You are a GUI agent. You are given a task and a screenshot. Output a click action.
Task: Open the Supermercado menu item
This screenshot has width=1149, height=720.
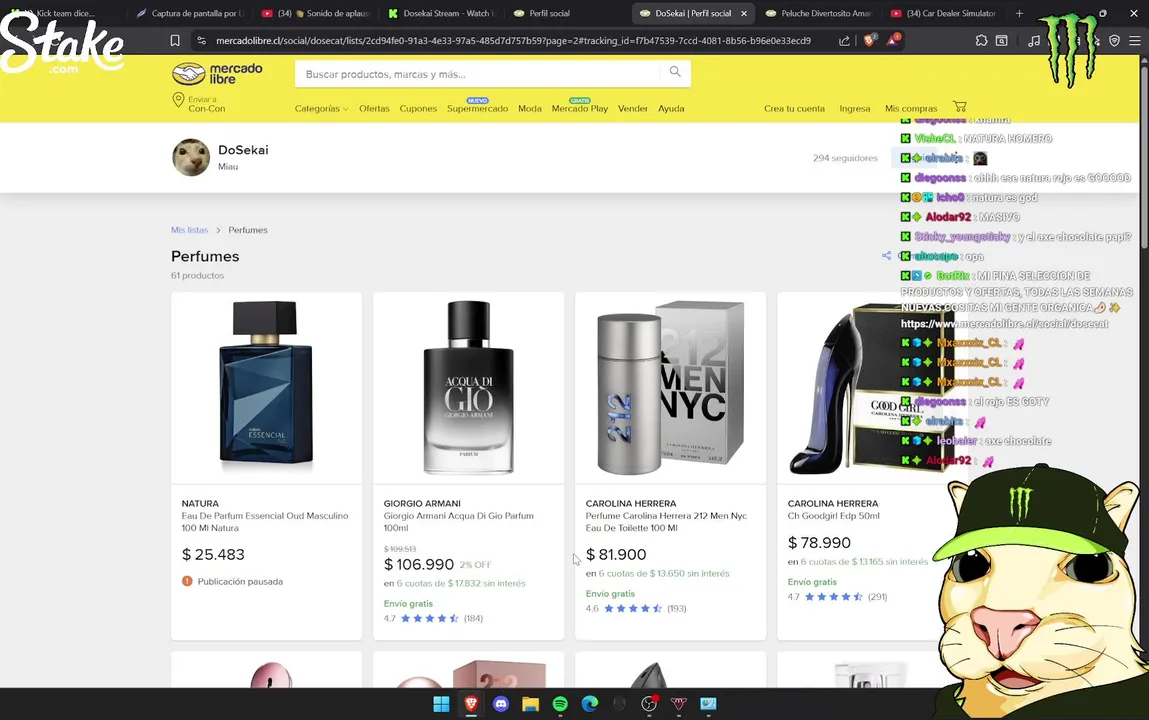477,108
